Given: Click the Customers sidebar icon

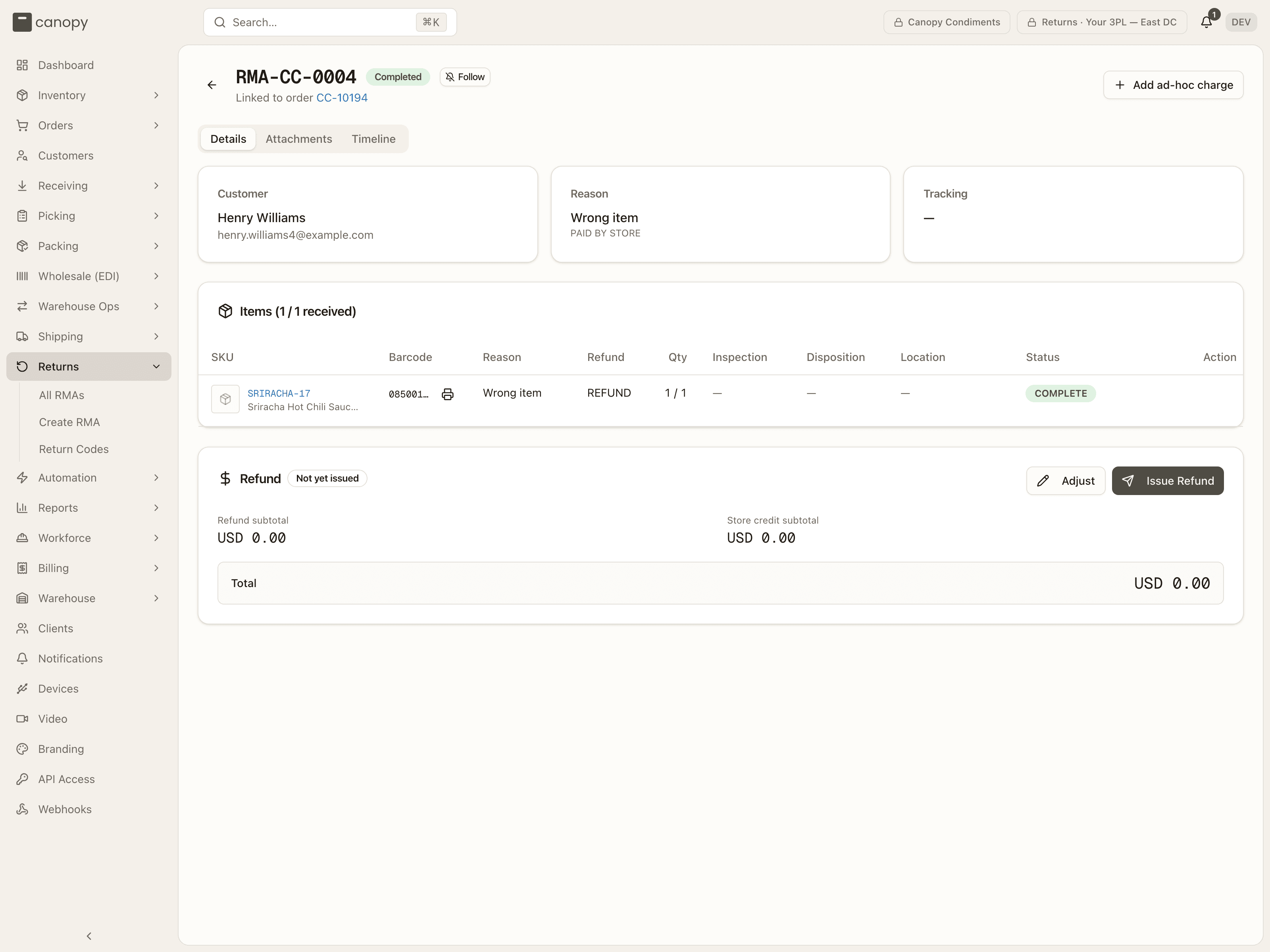Looking at the screenshot, I should click(x=22, y=155).
